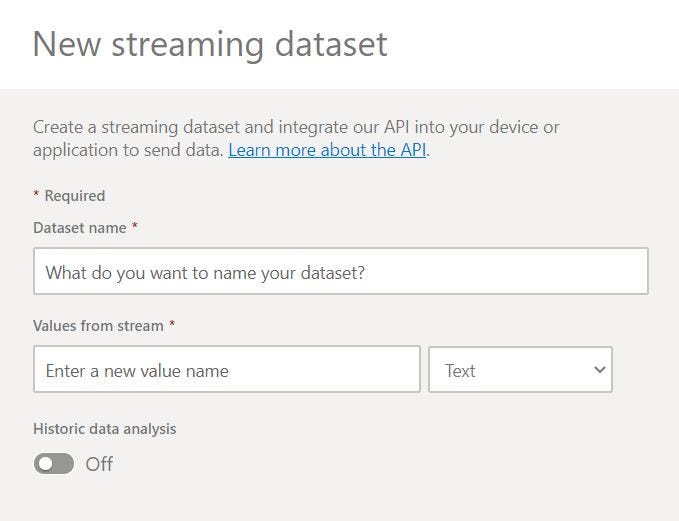Open the Text data type dropdown
The image size is (679, 521).
coord(520,370)
